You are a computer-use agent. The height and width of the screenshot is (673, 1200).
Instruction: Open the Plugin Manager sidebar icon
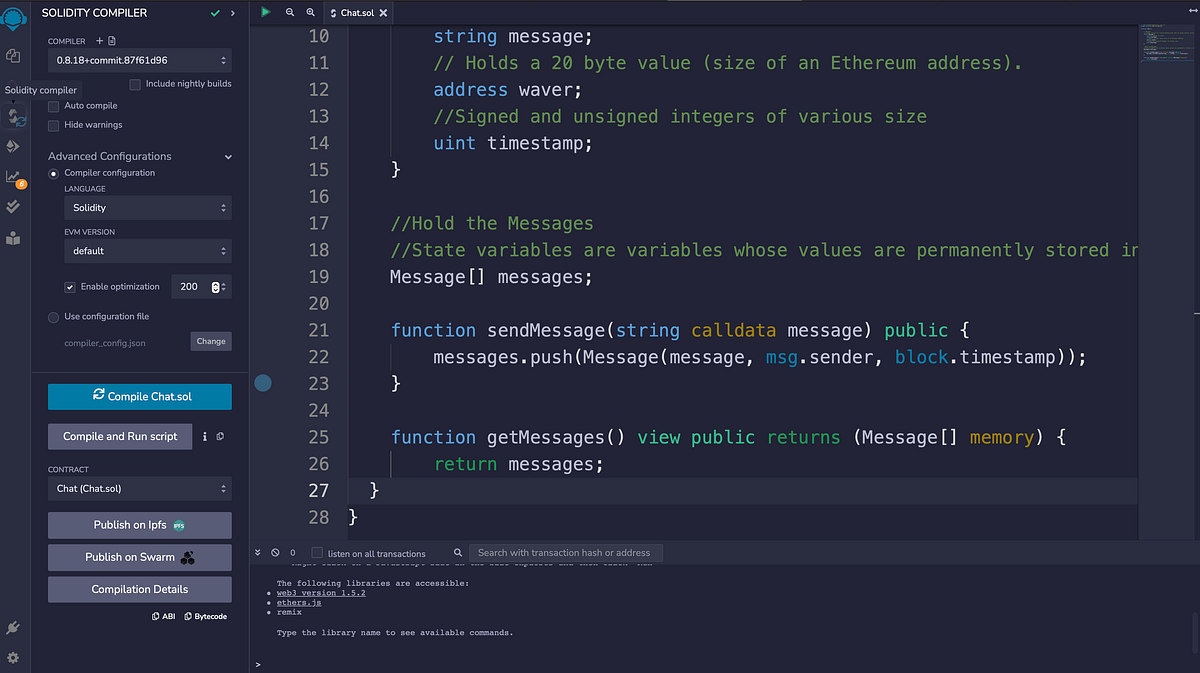[x=13, y=628]
